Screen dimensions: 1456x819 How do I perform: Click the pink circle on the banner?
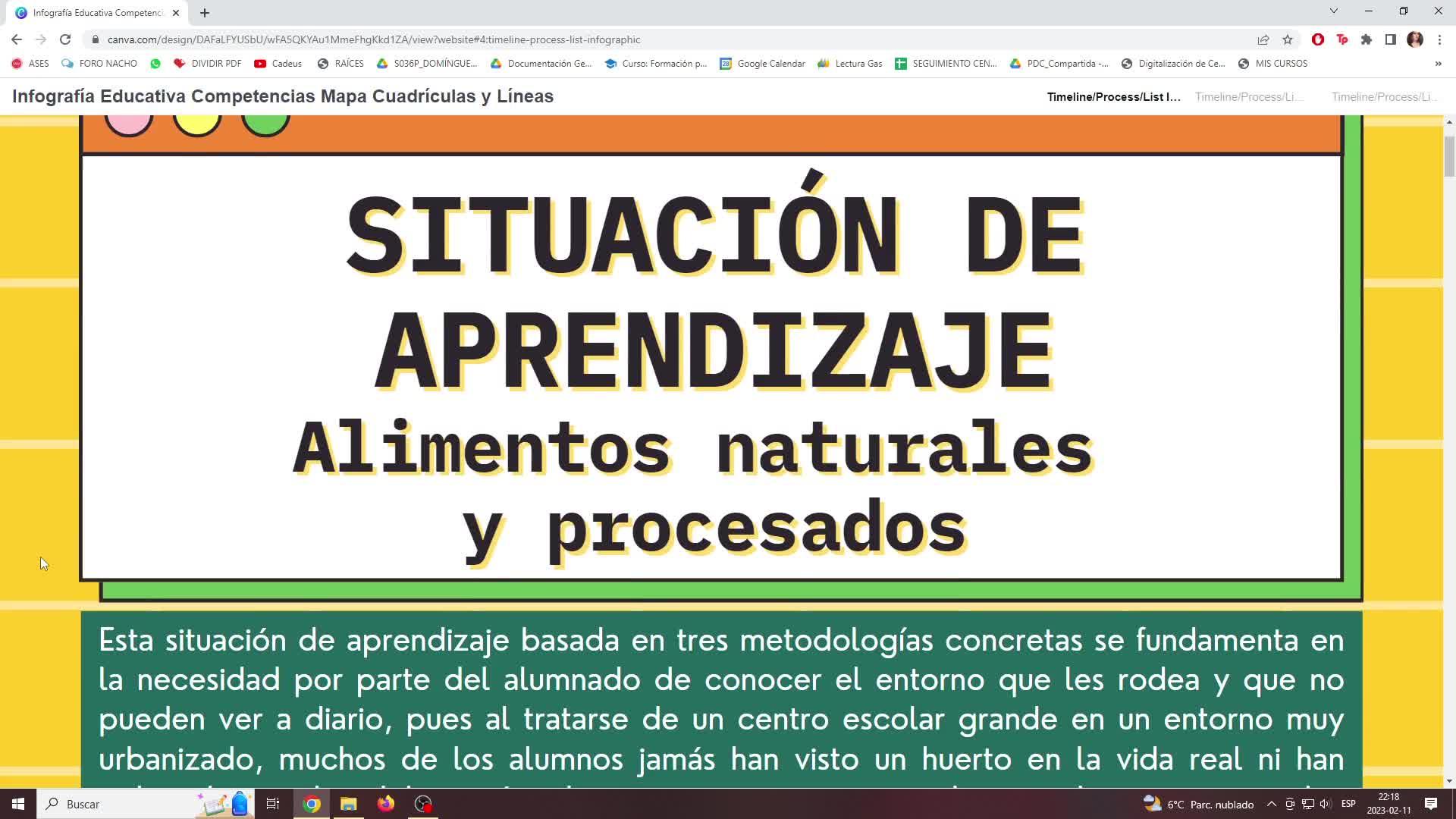(129, 123)
